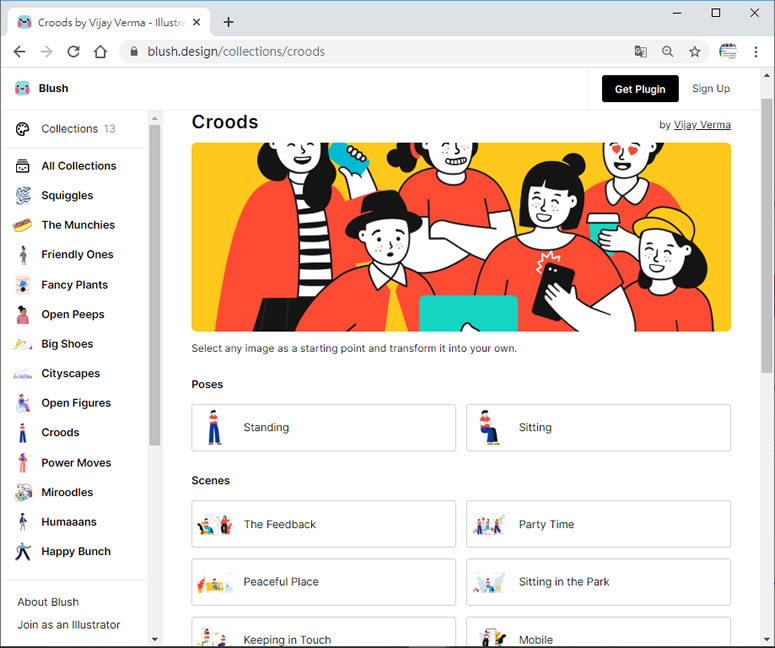Click the All Collections icon

[x=23, y=166]
